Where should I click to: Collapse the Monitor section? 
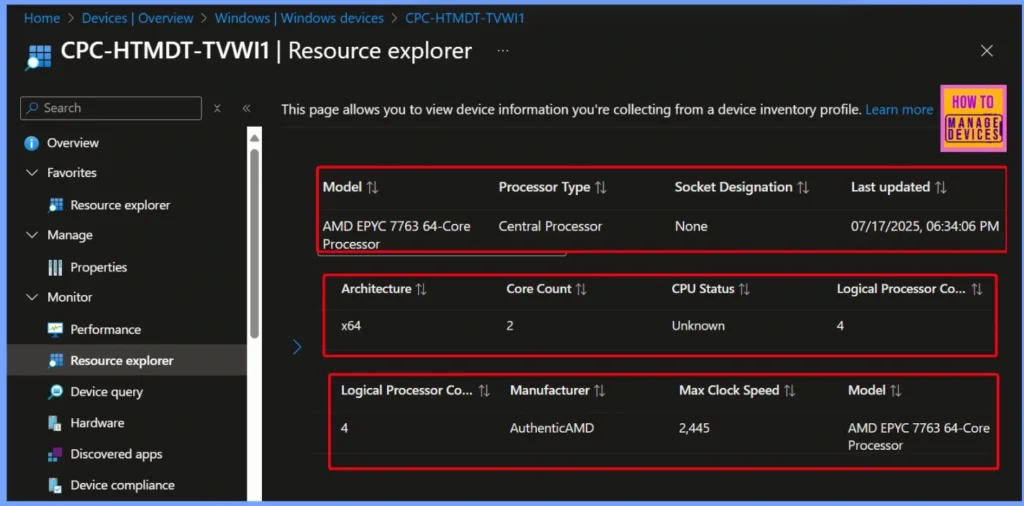click(31, 297)
